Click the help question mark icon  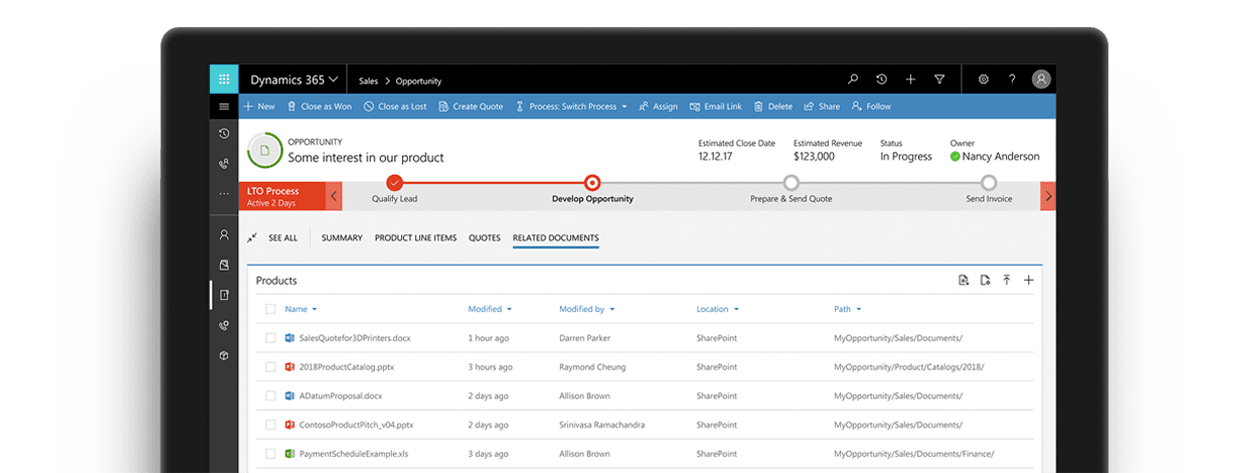click(x=1012, y=80)
